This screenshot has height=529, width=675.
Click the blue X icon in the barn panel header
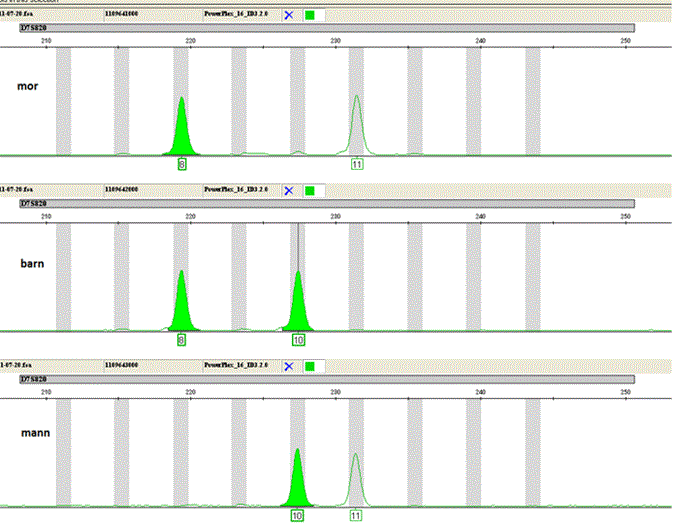tap(289, 190)
